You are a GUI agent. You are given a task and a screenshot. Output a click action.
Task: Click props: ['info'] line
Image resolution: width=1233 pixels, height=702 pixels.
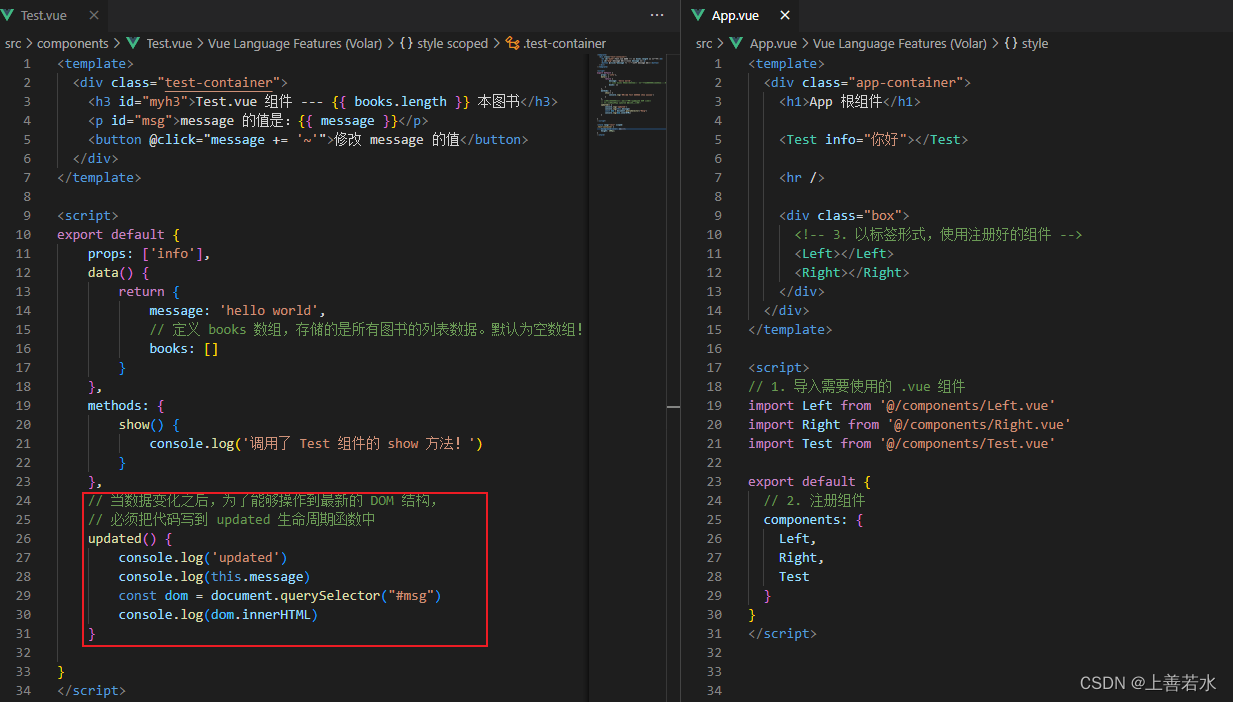(149, 253)
